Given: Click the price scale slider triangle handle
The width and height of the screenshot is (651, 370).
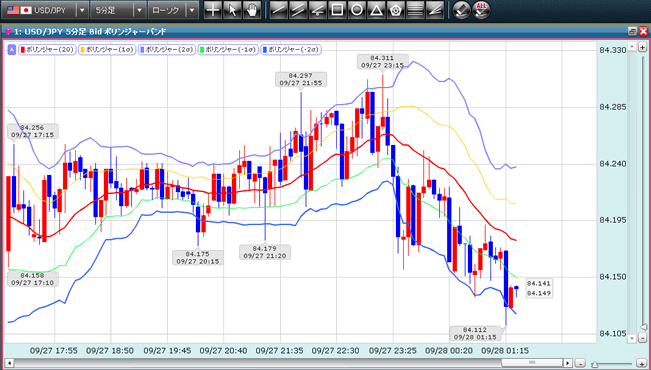Looking at the screenshot, I should tap(644, 327).
